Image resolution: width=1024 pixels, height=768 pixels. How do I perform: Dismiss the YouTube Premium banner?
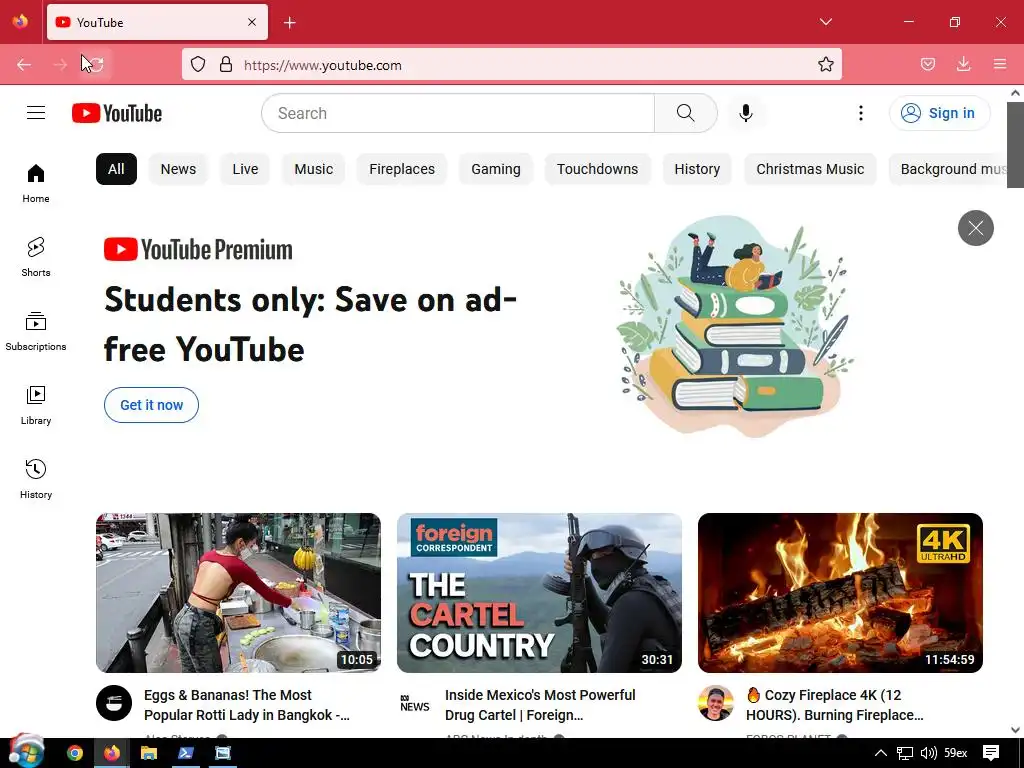(976, 228)
